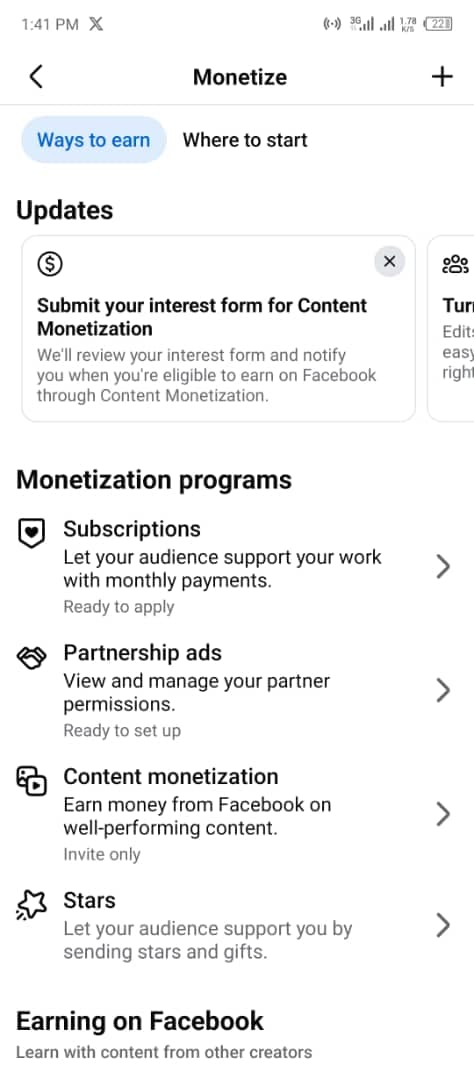Tap the X app notification icon in status bar

click(96, 24)
